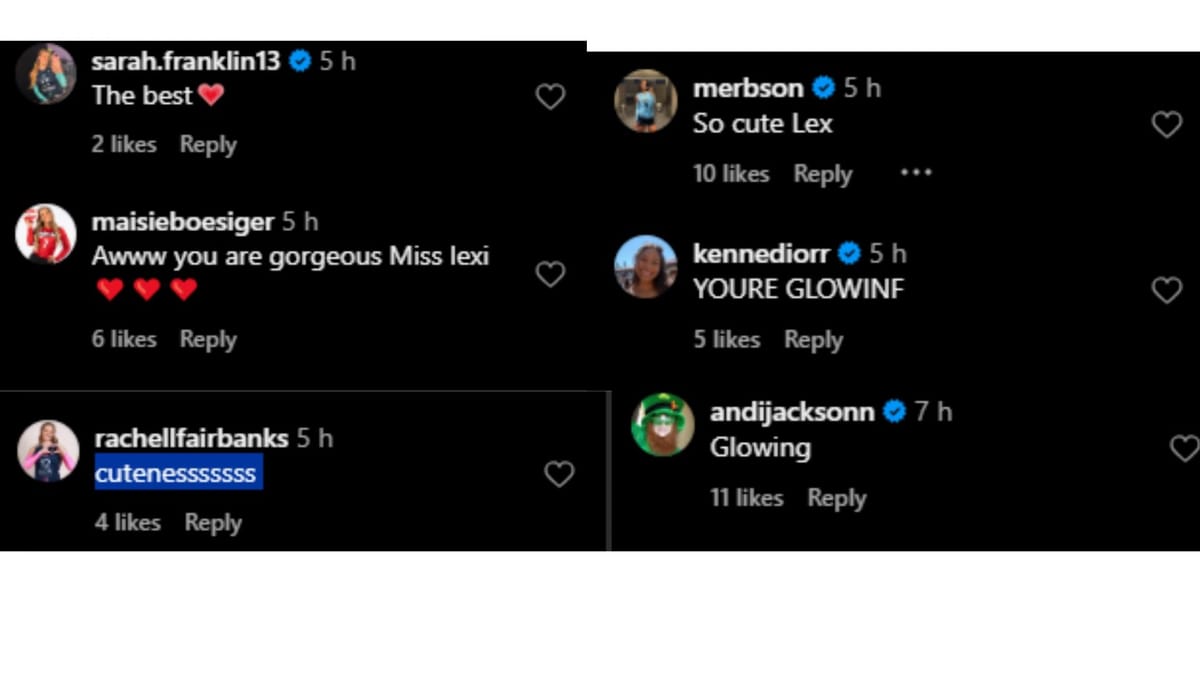Image resolution: width=1200 pixels, height=675 pixels.
Task: Click kennediorr's blue verified checkmark
Action: (x=849, y=254)
